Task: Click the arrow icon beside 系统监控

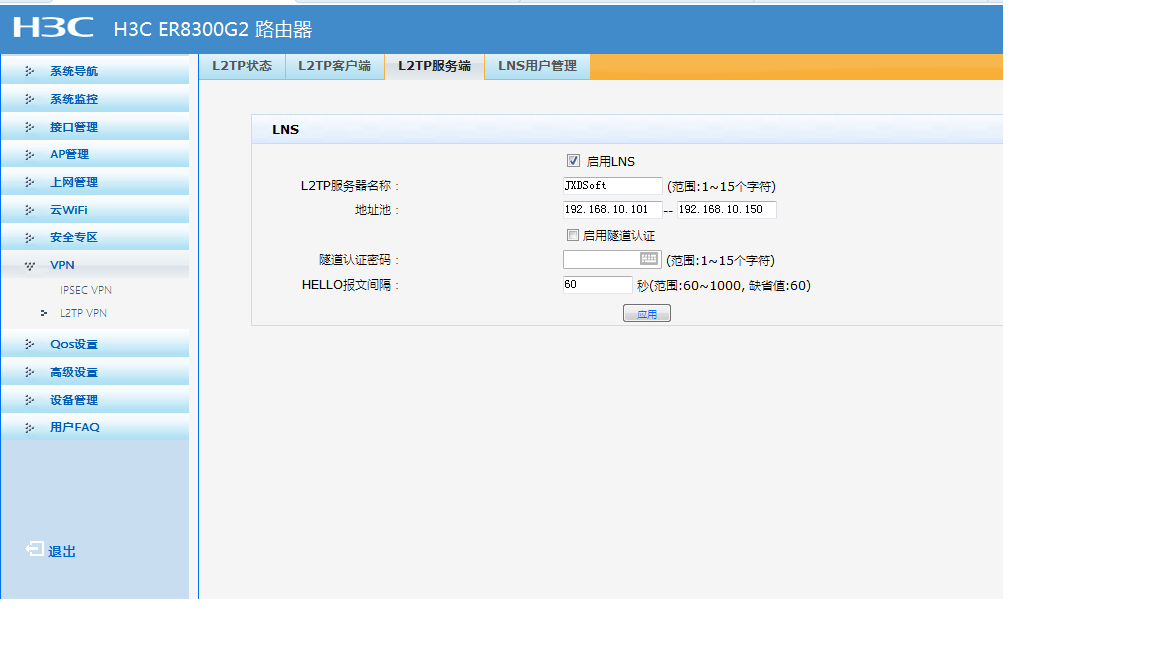Action: (x=29, y=99)
